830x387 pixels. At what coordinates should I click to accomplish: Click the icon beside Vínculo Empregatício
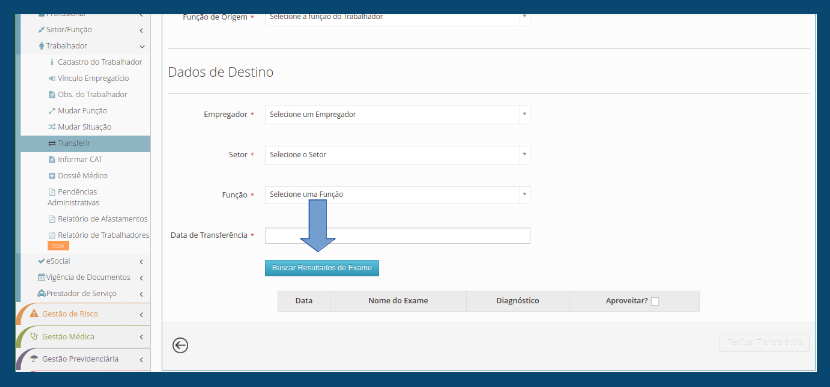click(52, 78)
